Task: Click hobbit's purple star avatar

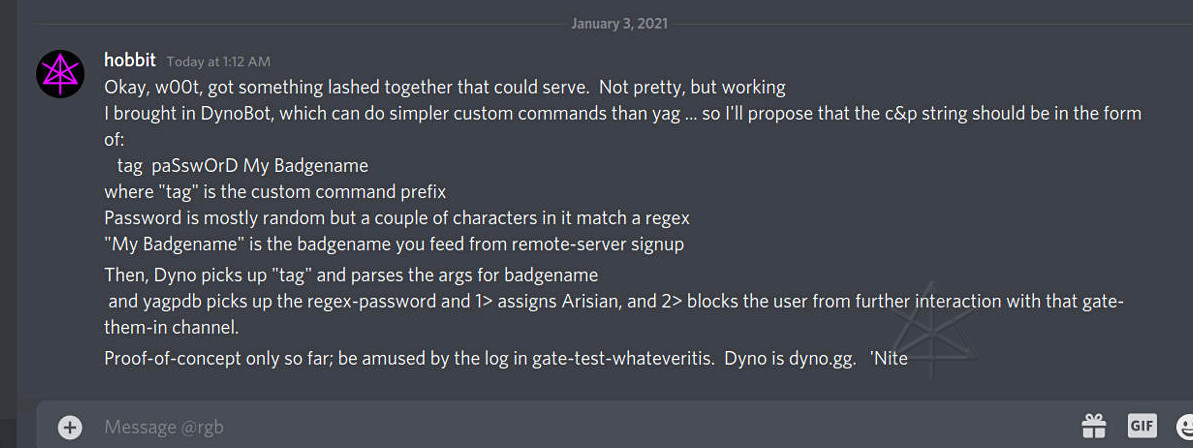Action: (x=60, y=73)
